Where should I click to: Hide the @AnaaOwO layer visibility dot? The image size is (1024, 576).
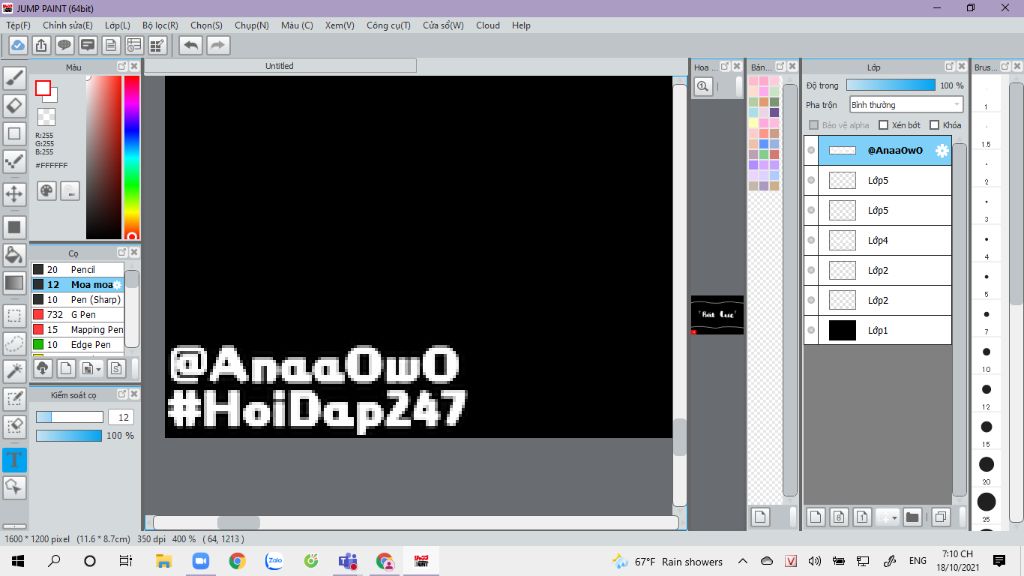tap(811, 150)
